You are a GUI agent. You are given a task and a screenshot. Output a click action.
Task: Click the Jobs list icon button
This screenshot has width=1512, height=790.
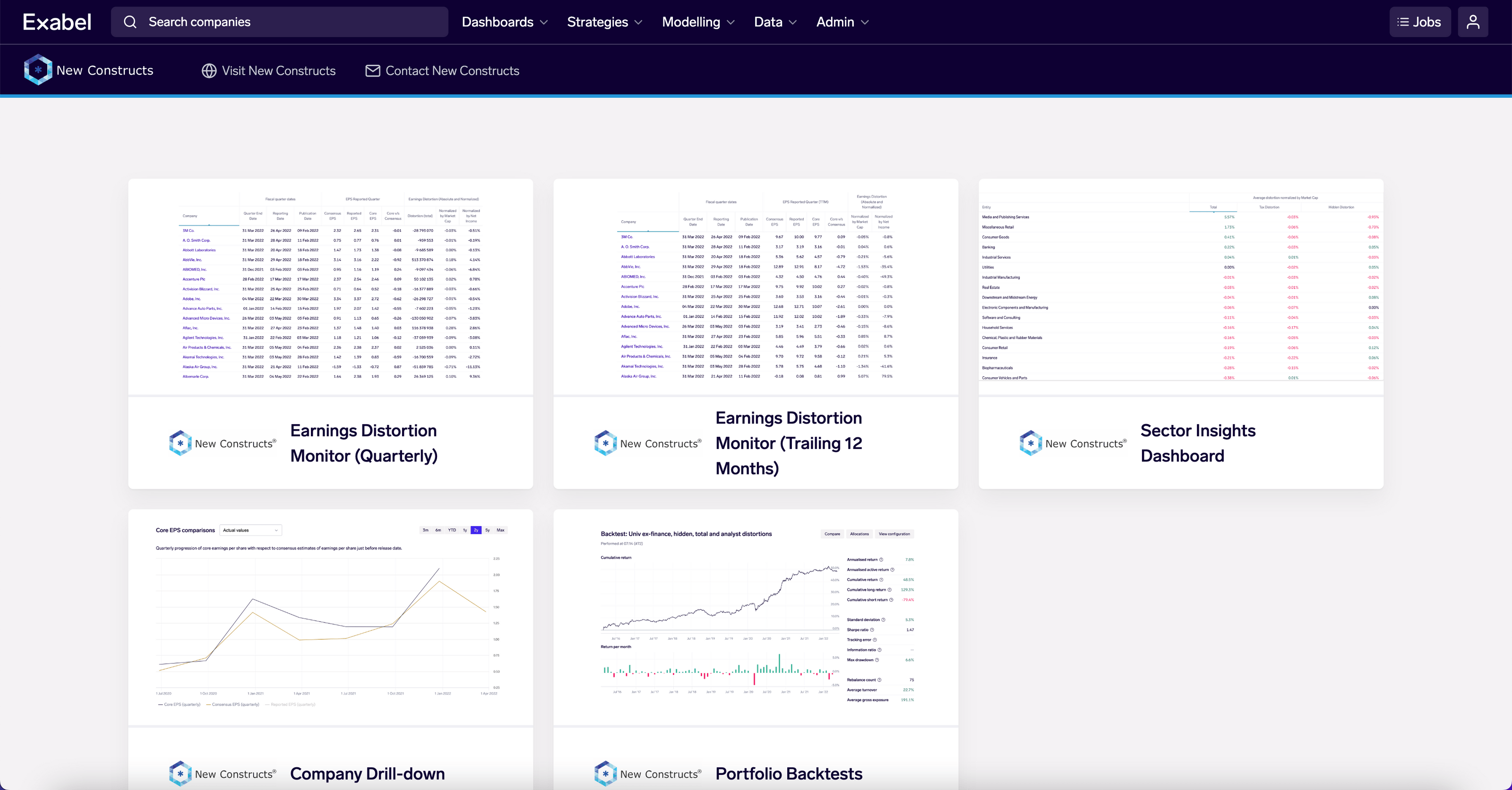point(1419,22)
